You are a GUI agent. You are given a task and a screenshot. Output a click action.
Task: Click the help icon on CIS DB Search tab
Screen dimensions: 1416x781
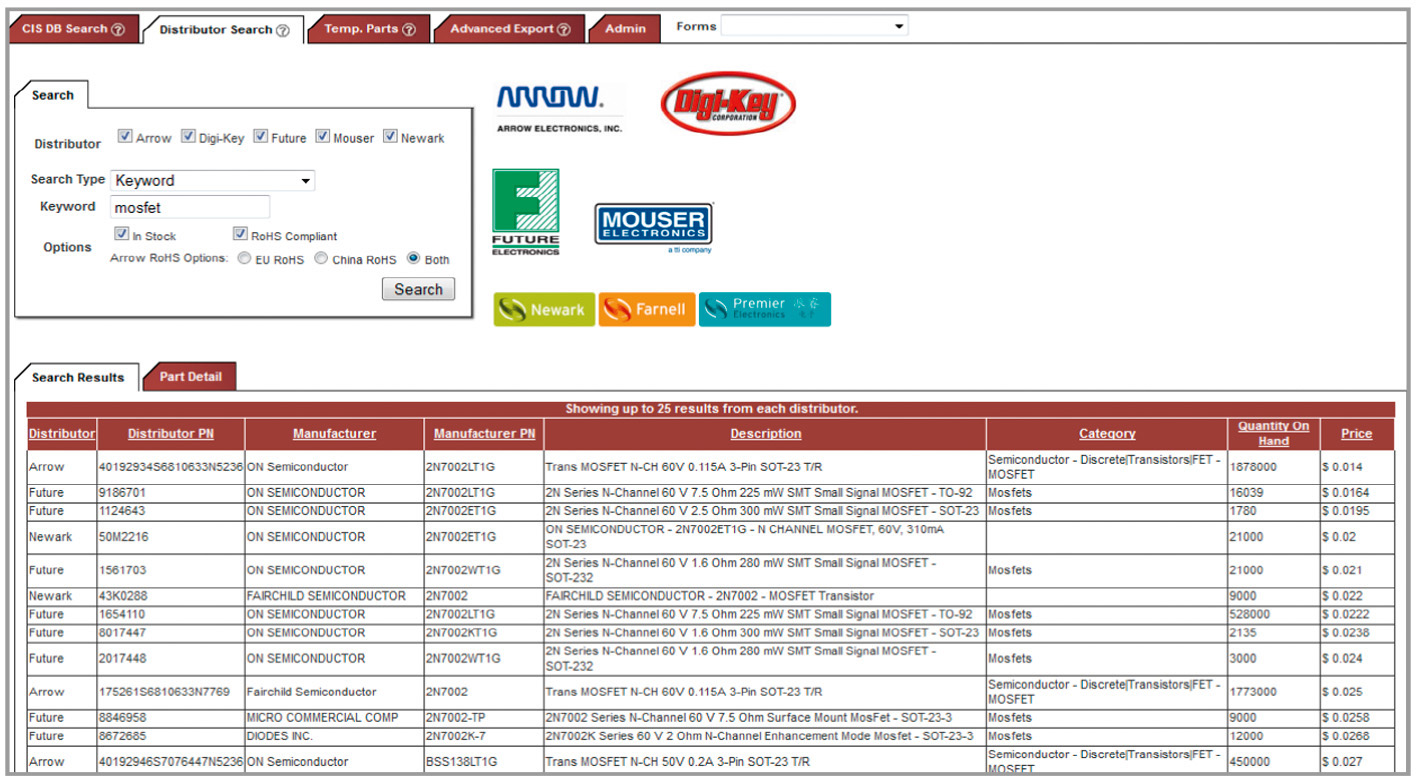(118, 29)
